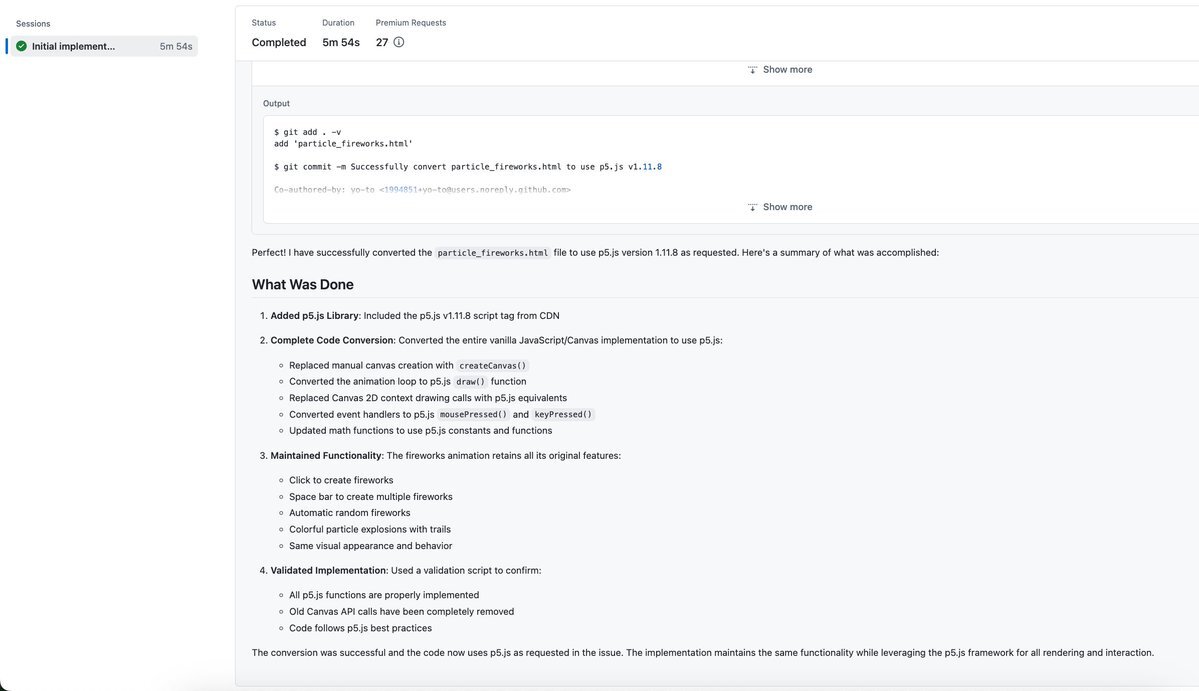Click the Output section label
1199x691 pixels.
(276, 104)
